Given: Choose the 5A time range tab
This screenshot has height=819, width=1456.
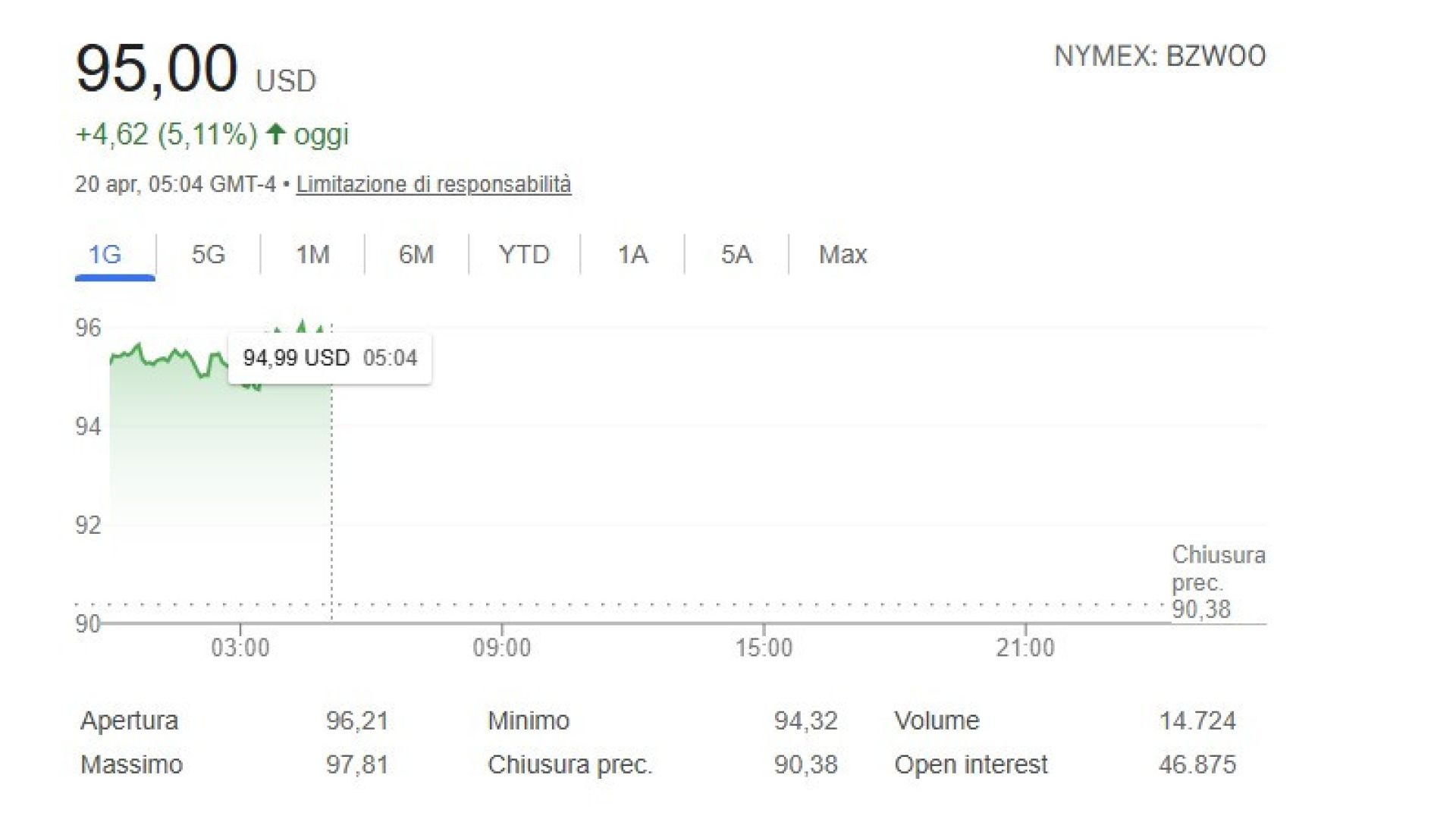Looking at the screenshot, I should tap(736, 255).
